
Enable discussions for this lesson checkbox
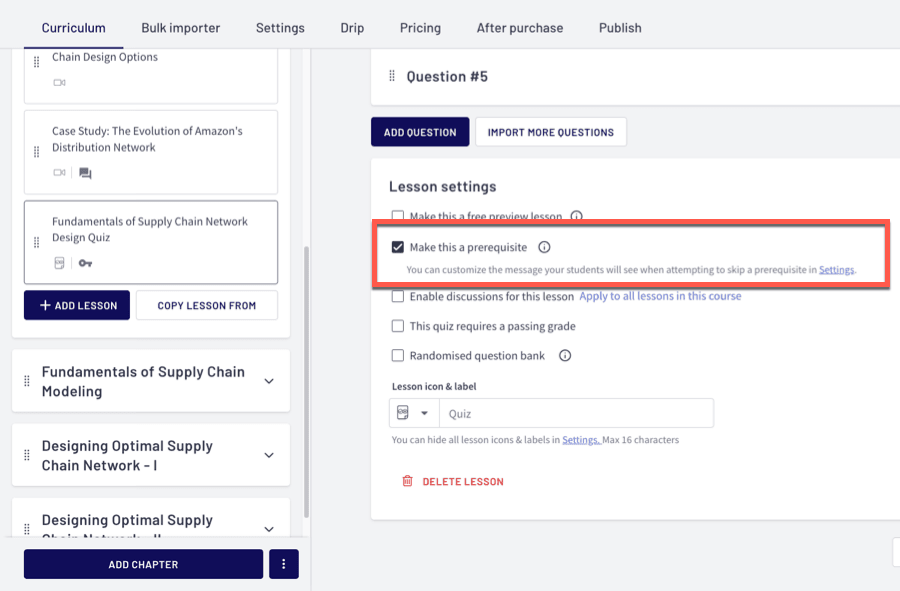click(398, 296)
